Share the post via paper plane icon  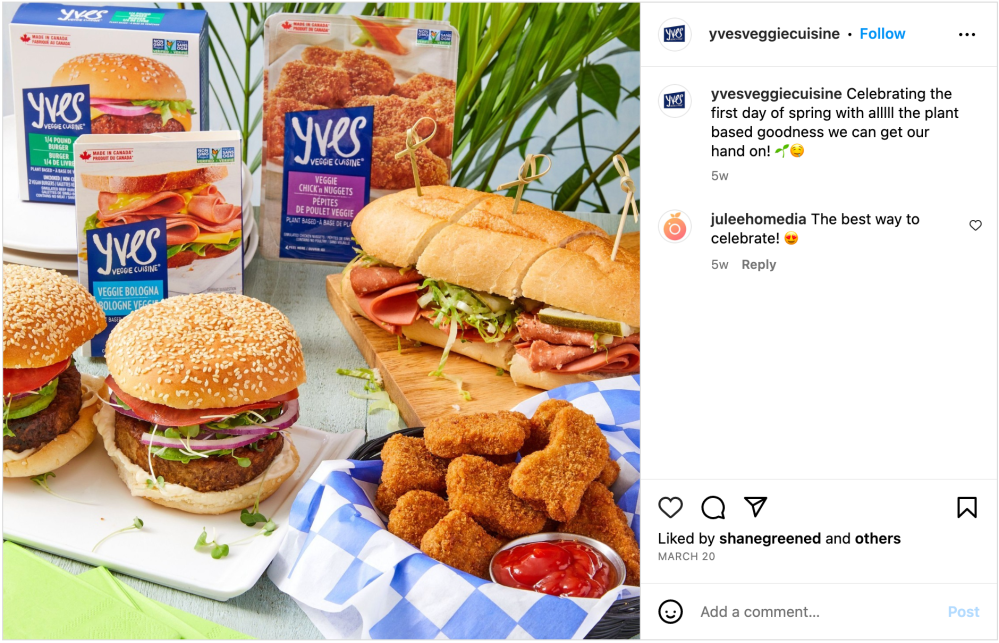pos(756,507)
